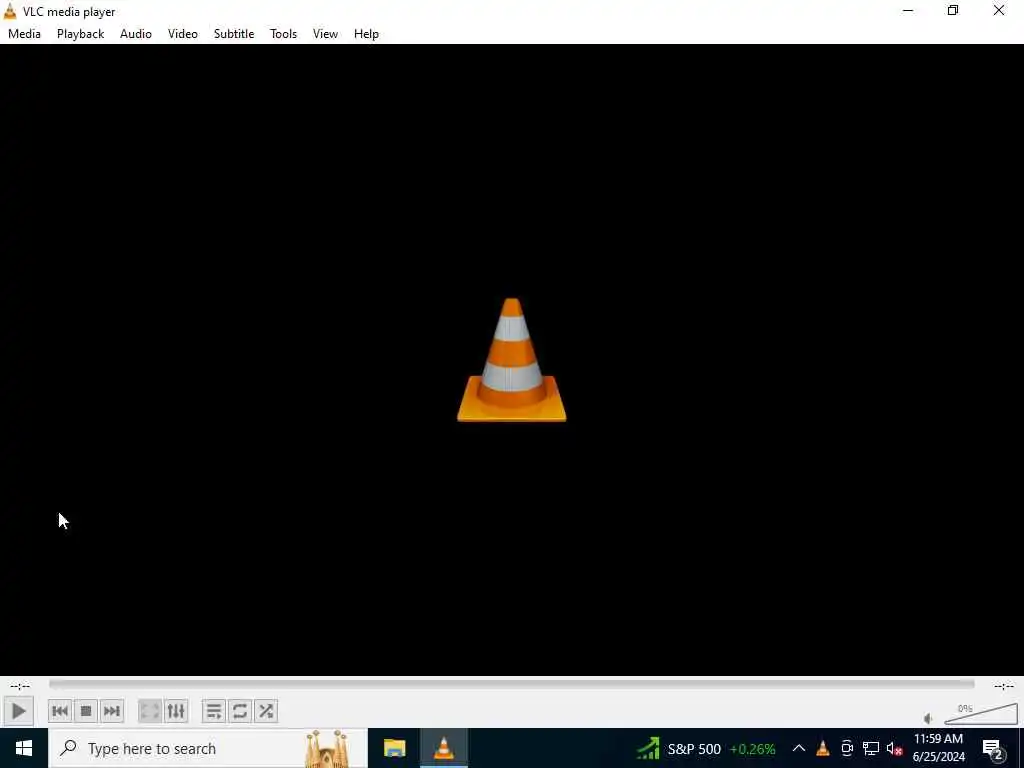Image resolution: width=1024 pixels, height=768 pixels.
Task: Open the Tools menu
Action: (x=283, y=34)
